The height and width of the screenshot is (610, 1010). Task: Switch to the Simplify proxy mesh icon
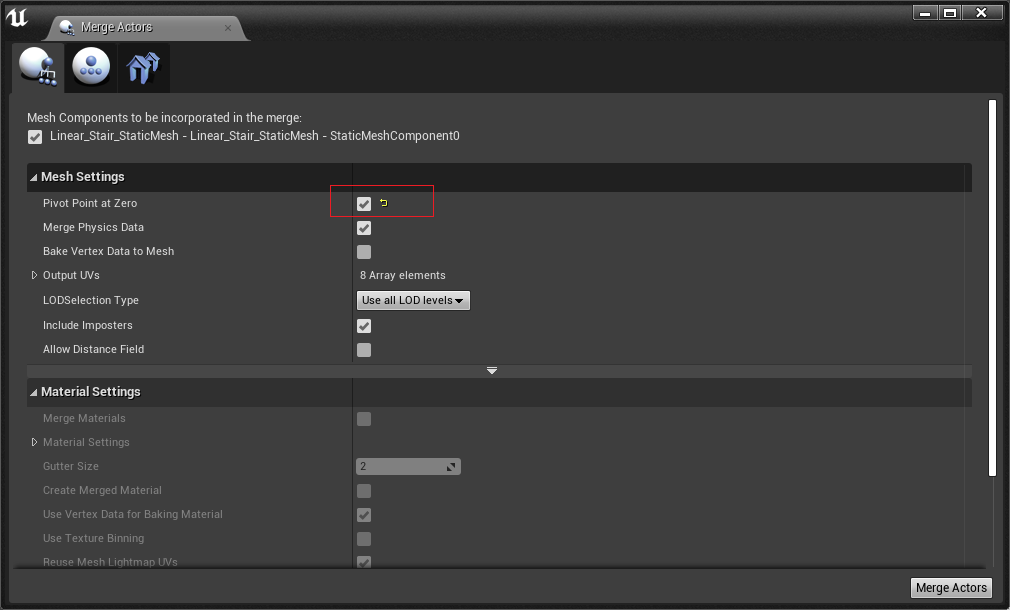point(91,67)
